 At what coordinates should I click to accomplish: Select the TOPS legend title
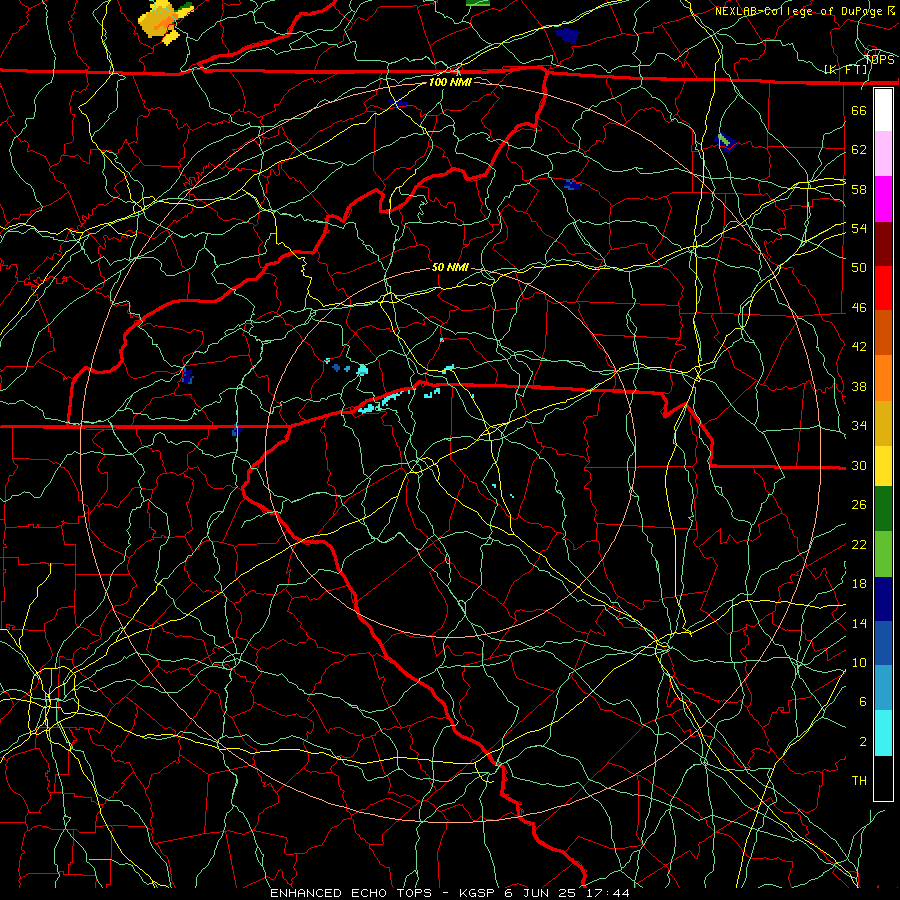(879, 60)
